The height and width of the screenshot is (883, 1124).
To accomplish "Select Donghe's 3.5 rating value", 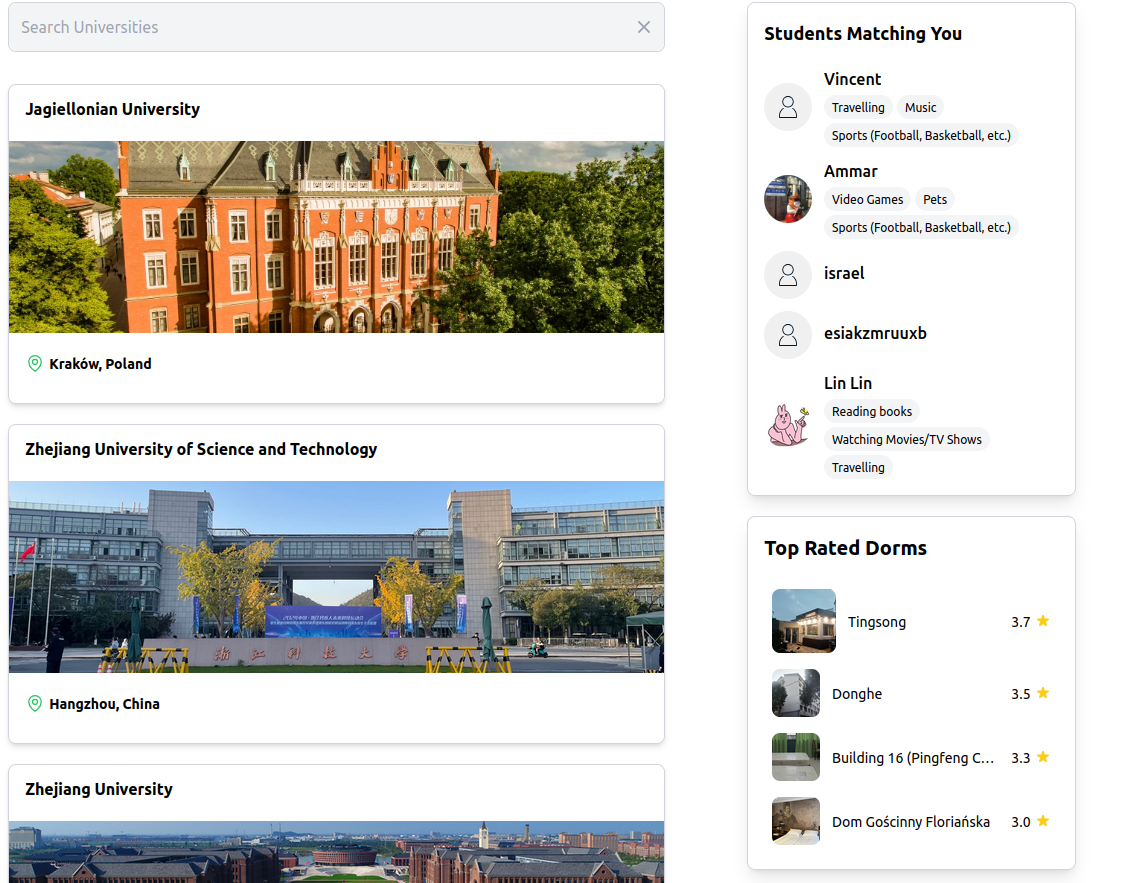I will coord(1021,694).
